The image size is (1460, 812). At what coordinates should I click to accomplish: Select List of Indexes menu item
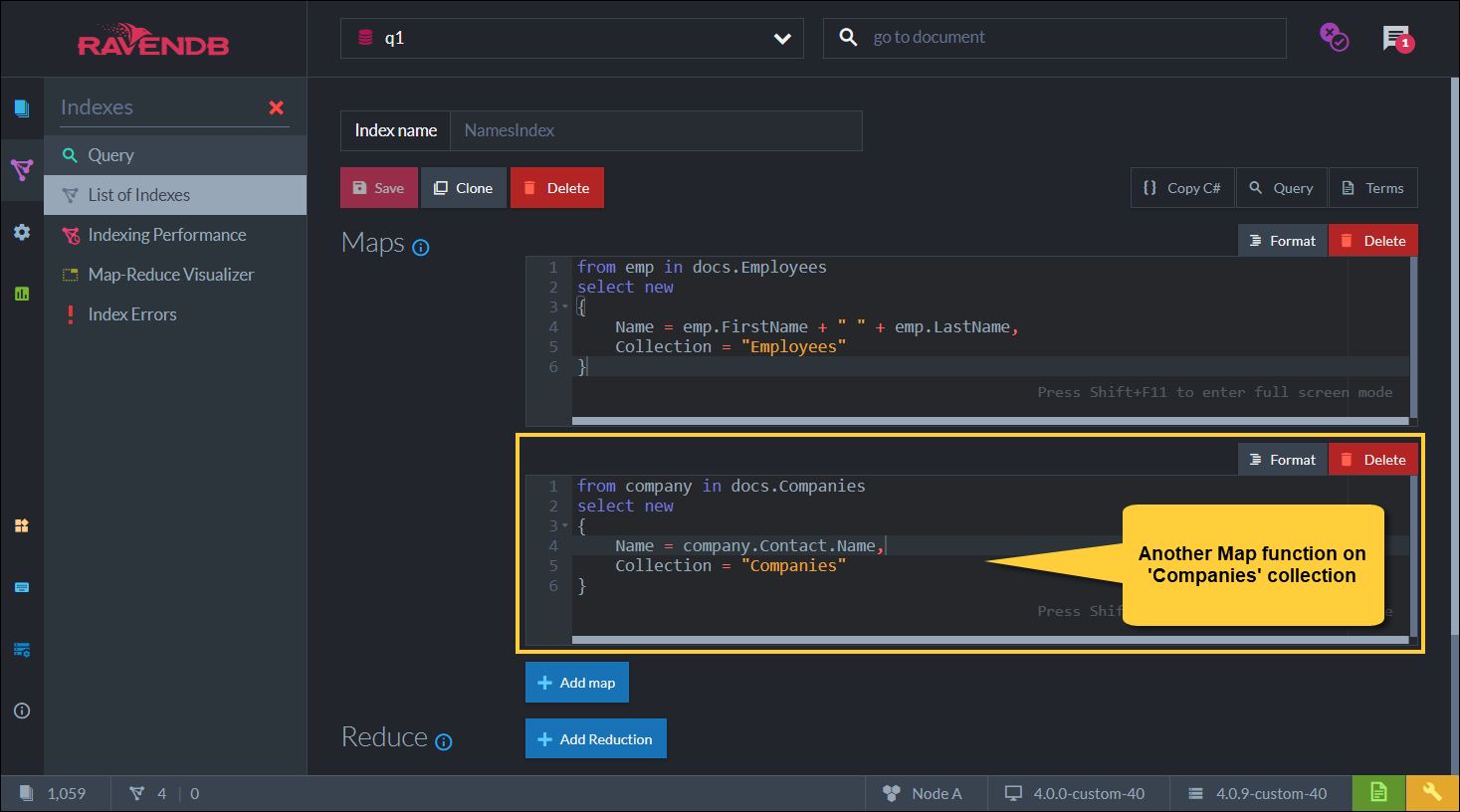tap(175, 195)
